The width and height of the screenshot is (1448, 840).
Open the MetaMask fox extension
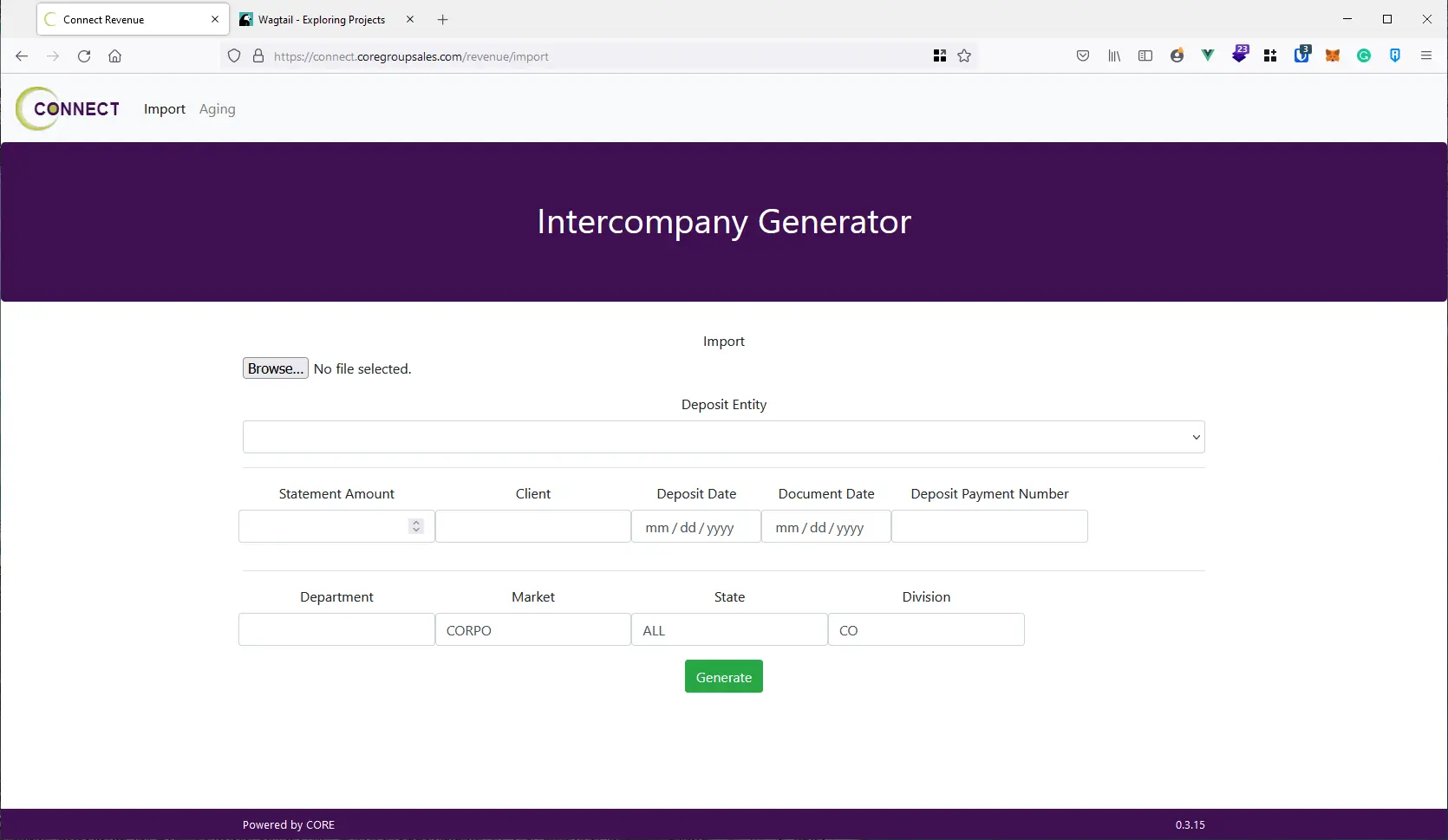point(1333,55)
